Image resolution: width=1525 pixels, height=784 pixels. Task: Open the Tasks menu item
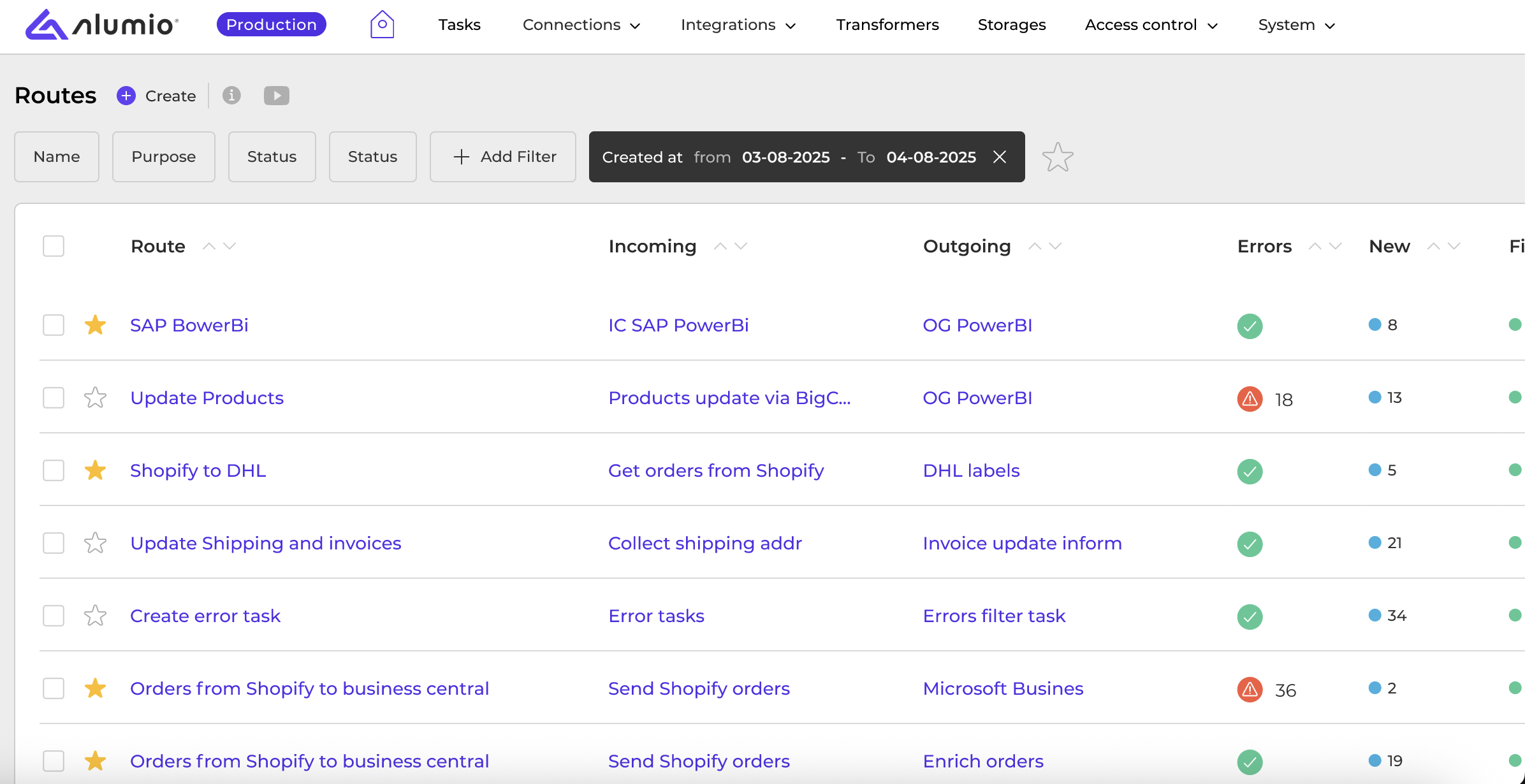click(459, 25)
